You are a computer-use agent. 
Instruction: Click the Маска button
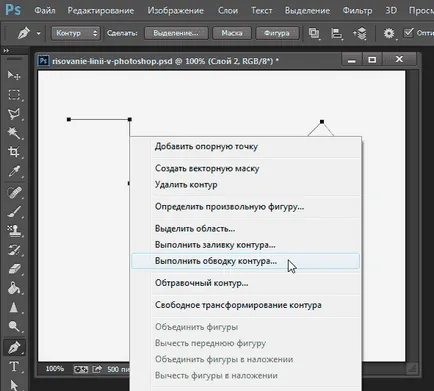(x=232, y=33)
